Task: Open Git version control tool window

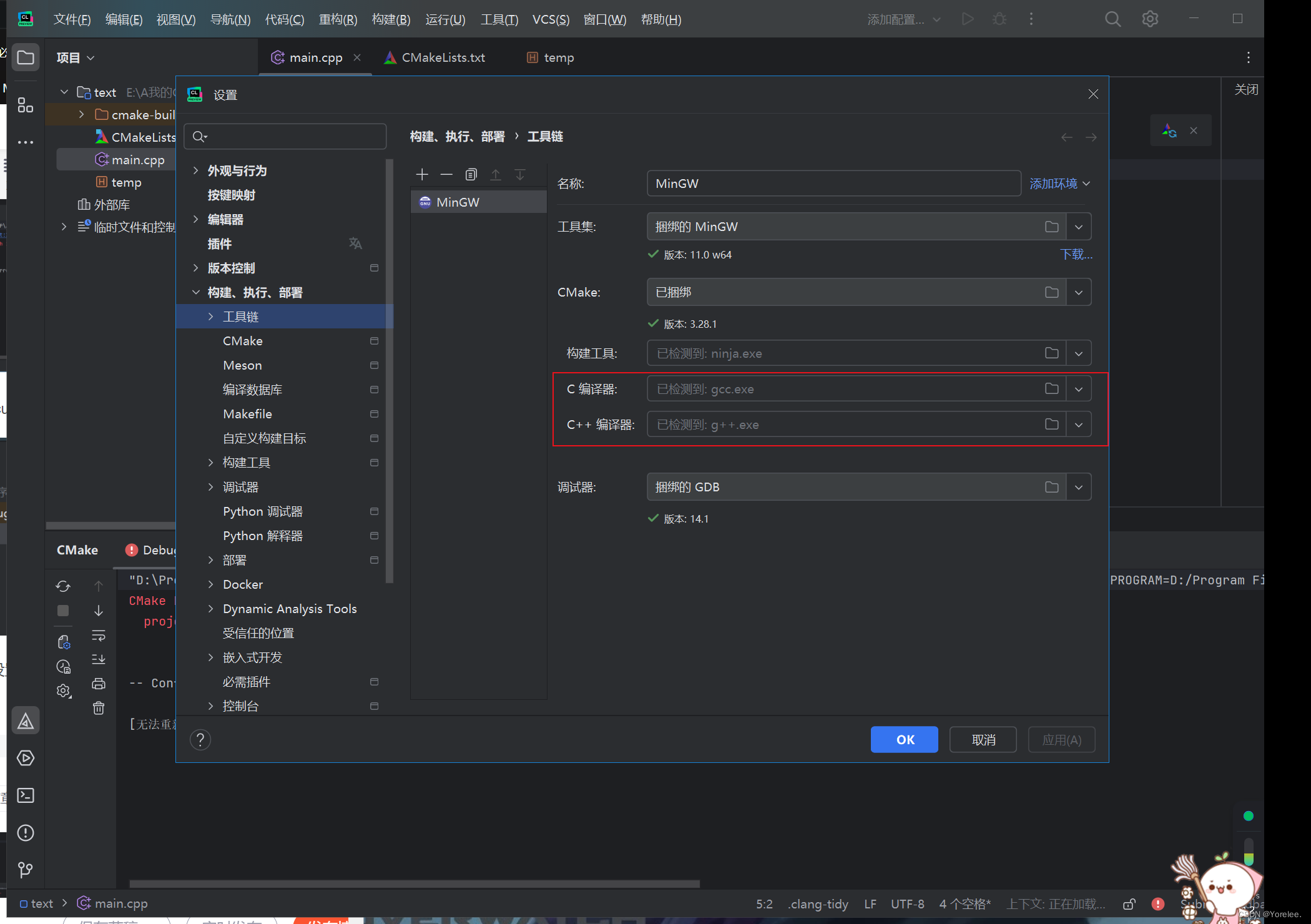Action: tap(26, 870)
